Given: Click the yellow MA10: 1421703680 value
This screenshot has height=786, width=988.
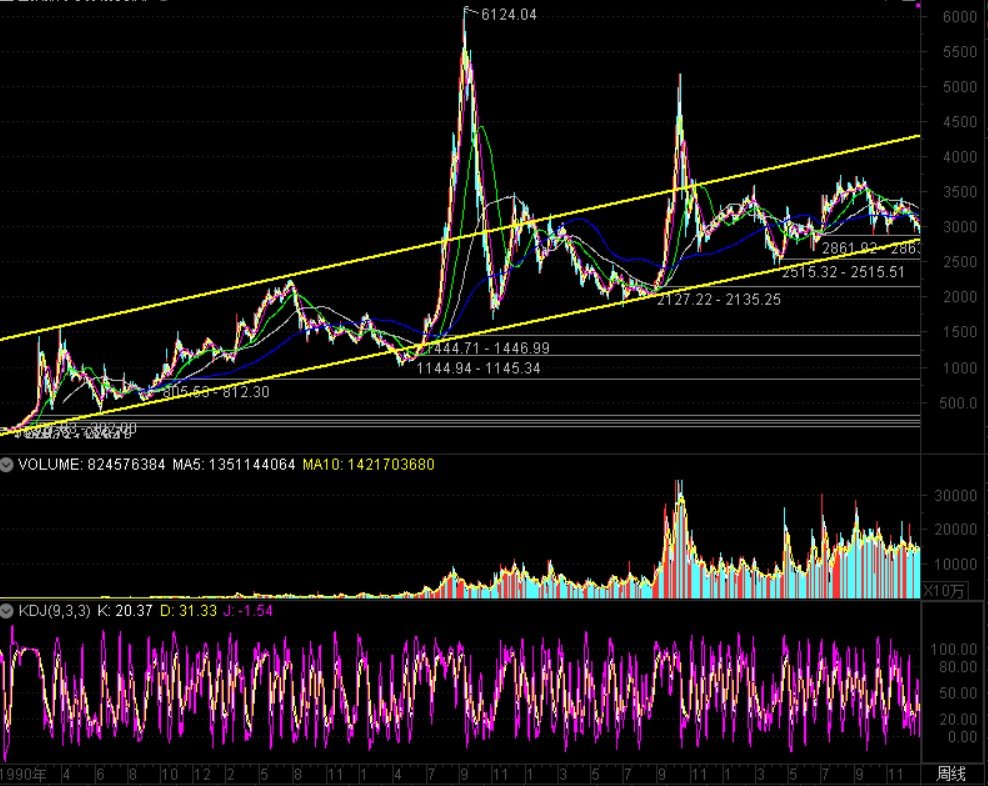Looking at the screenshot, I should 369,465.
